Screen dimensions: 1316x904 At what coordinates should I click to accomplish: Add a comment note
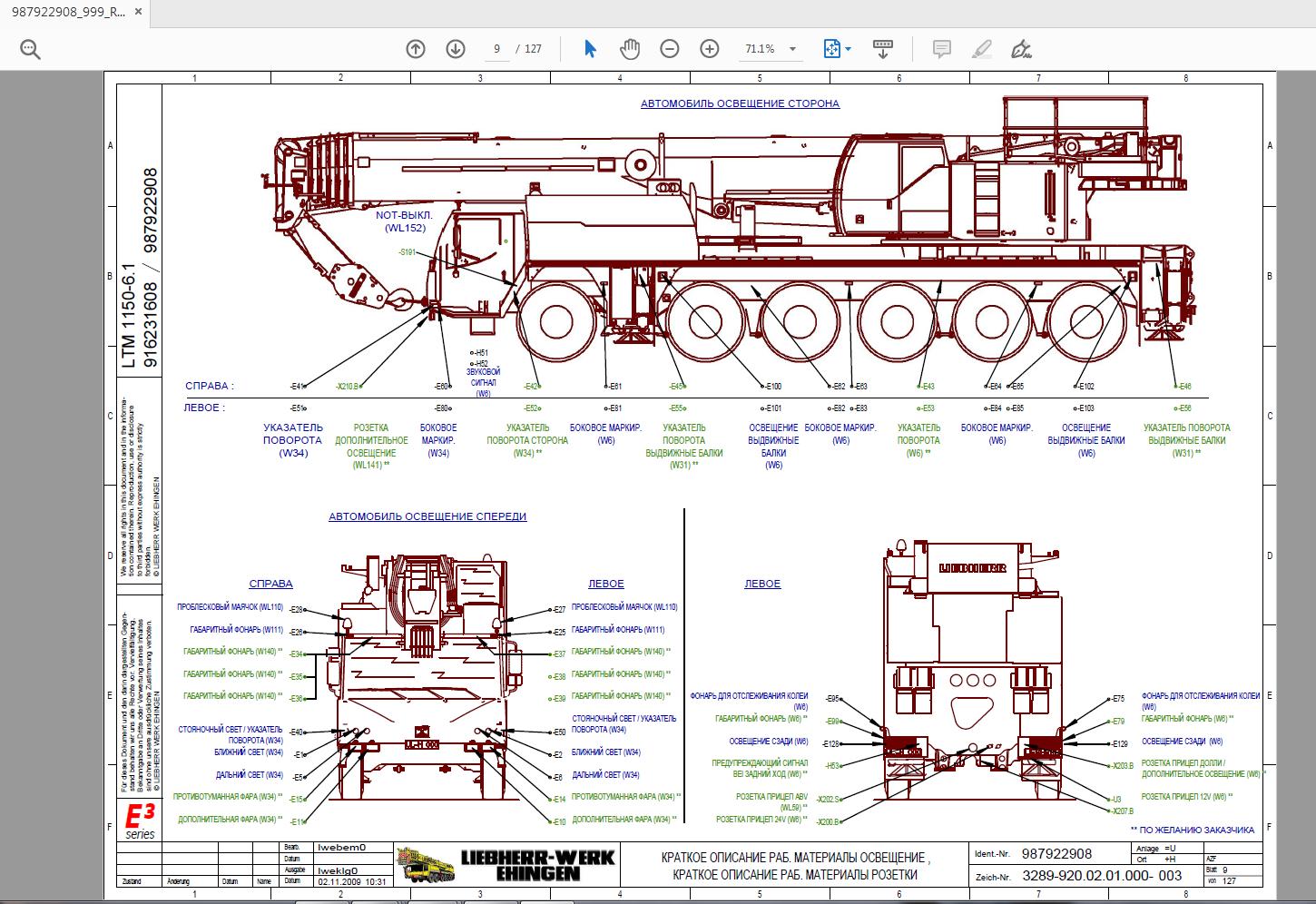coord(941,49)
